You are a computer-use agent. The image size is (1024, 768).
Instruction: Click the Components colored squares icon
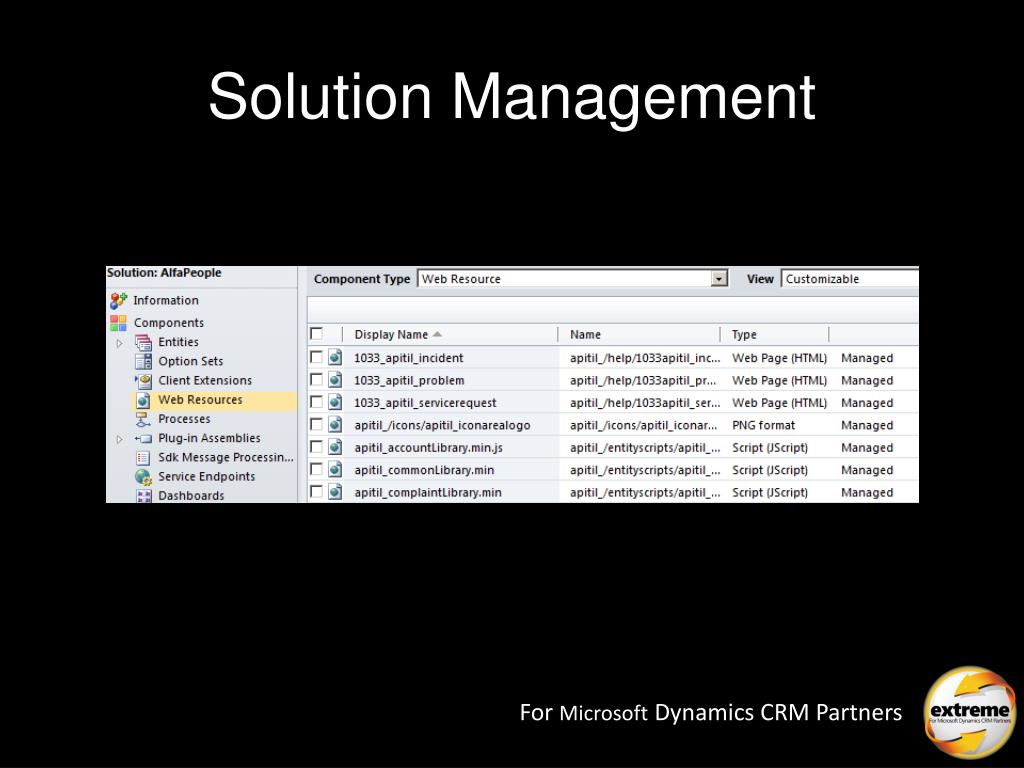point(118,323)
